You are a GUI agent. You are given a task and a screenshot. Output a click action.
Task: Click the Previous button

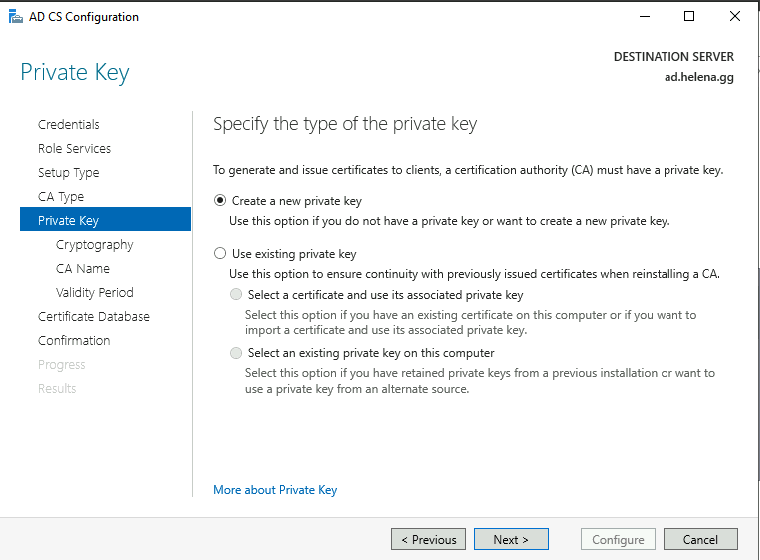coord(428,540)
